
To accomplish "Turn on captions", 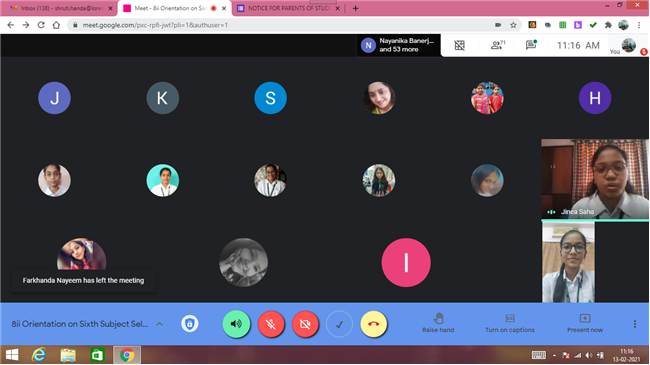I will click(510, 323).
